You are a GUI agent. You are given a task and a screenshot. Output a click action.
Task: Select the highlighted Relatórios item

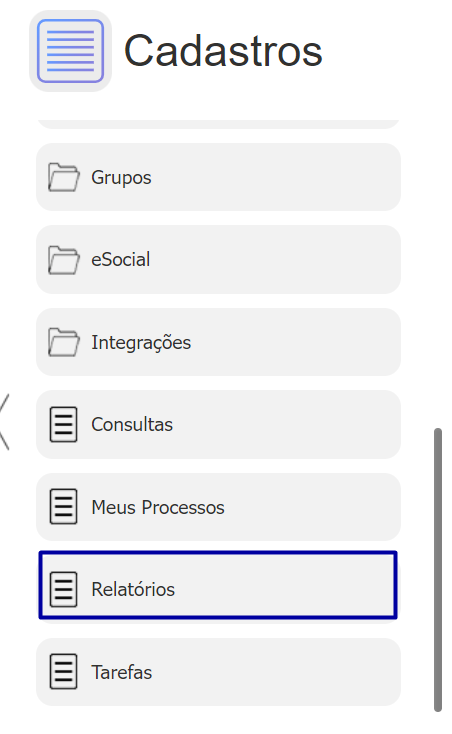coord(219,585)
